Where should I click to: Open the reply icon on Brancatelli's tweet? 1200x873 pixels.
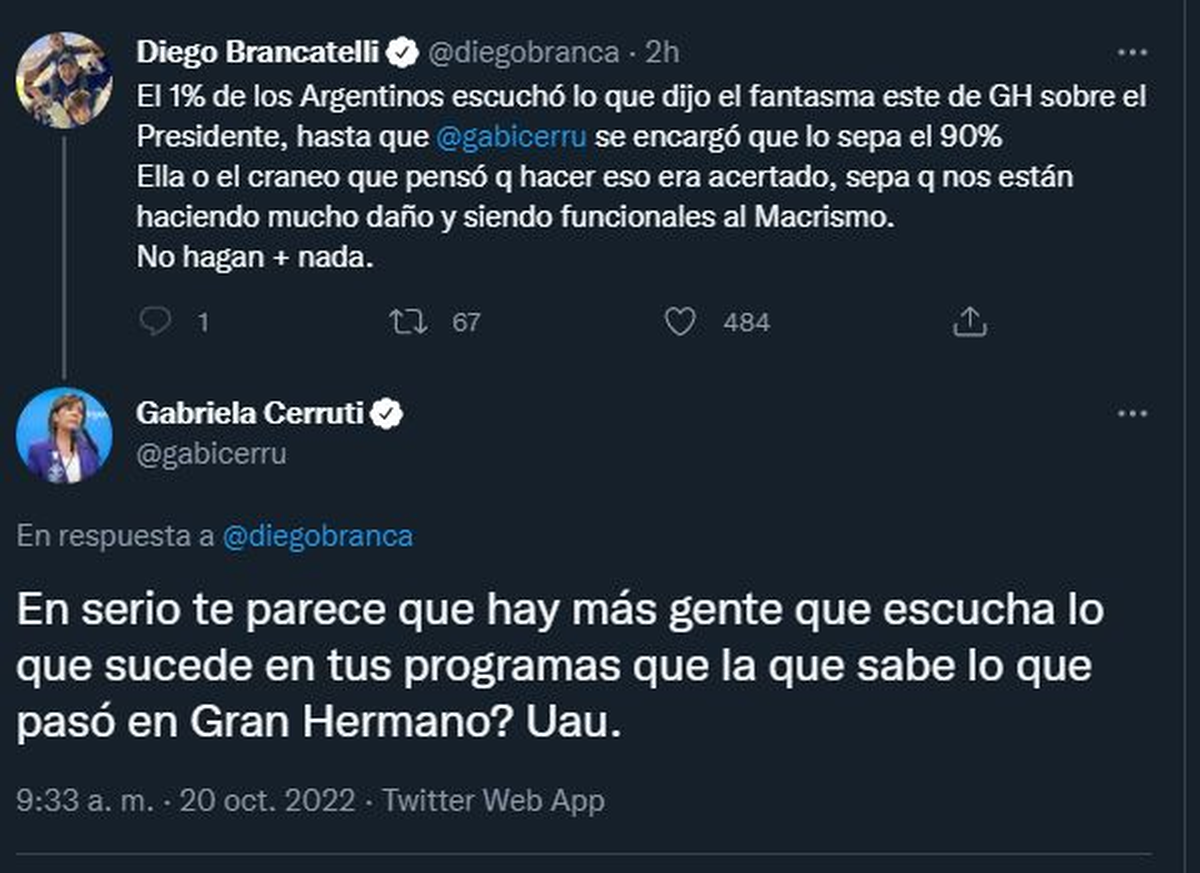click(x=154, y=321)
